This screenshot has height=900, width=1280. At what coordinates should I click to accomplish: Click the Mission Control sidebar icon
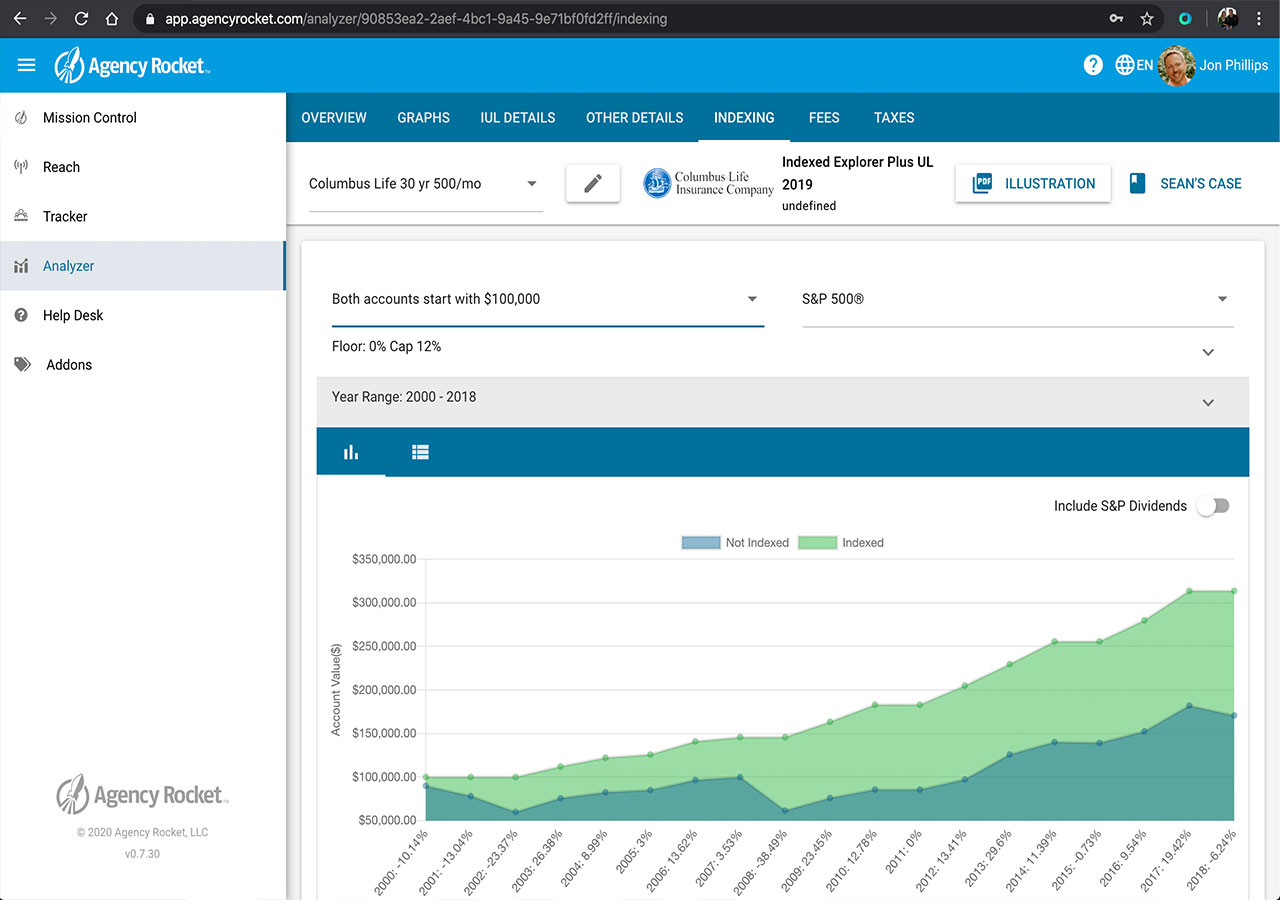(x=21, y=118)
